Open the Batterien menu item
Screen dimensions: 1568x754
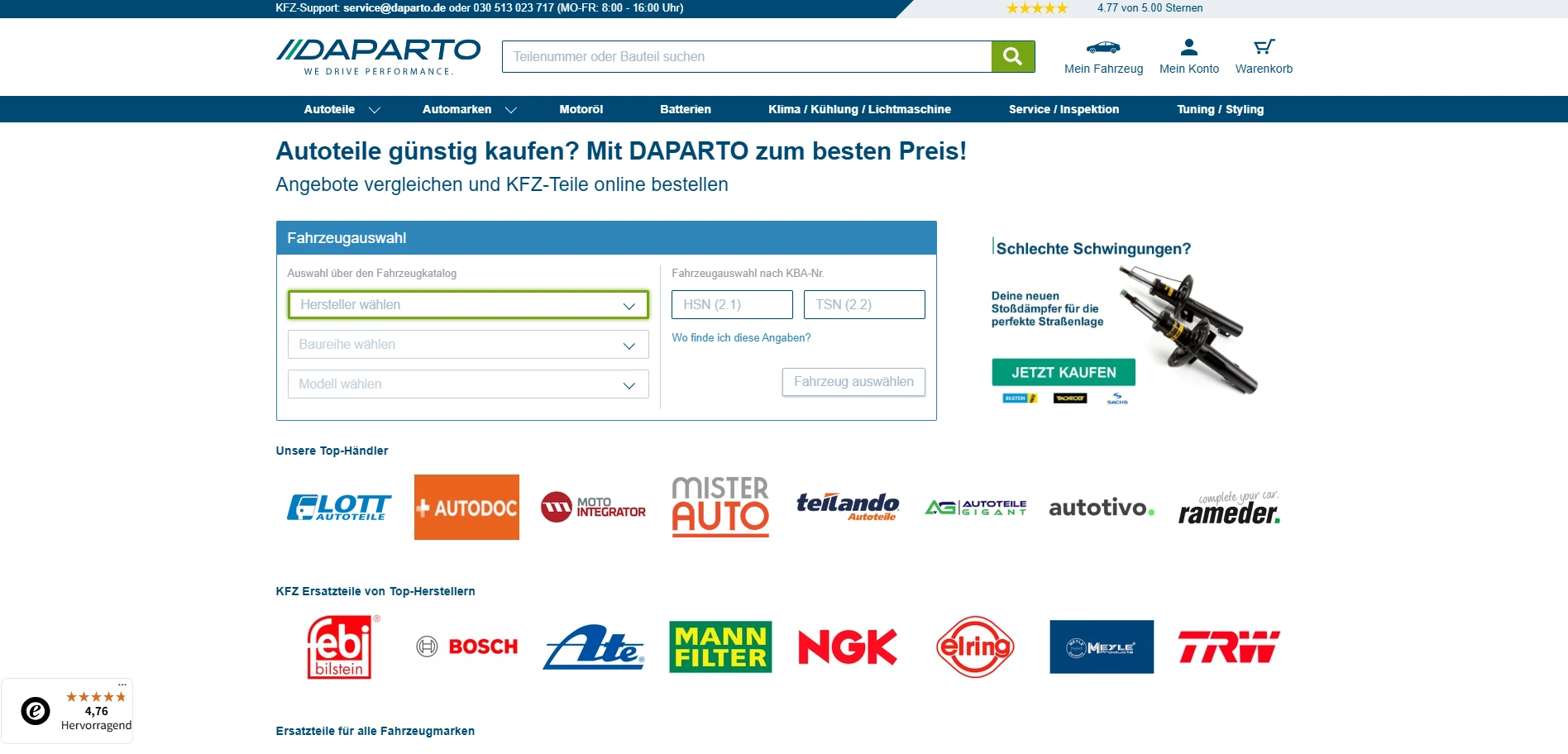coord(686,109)
